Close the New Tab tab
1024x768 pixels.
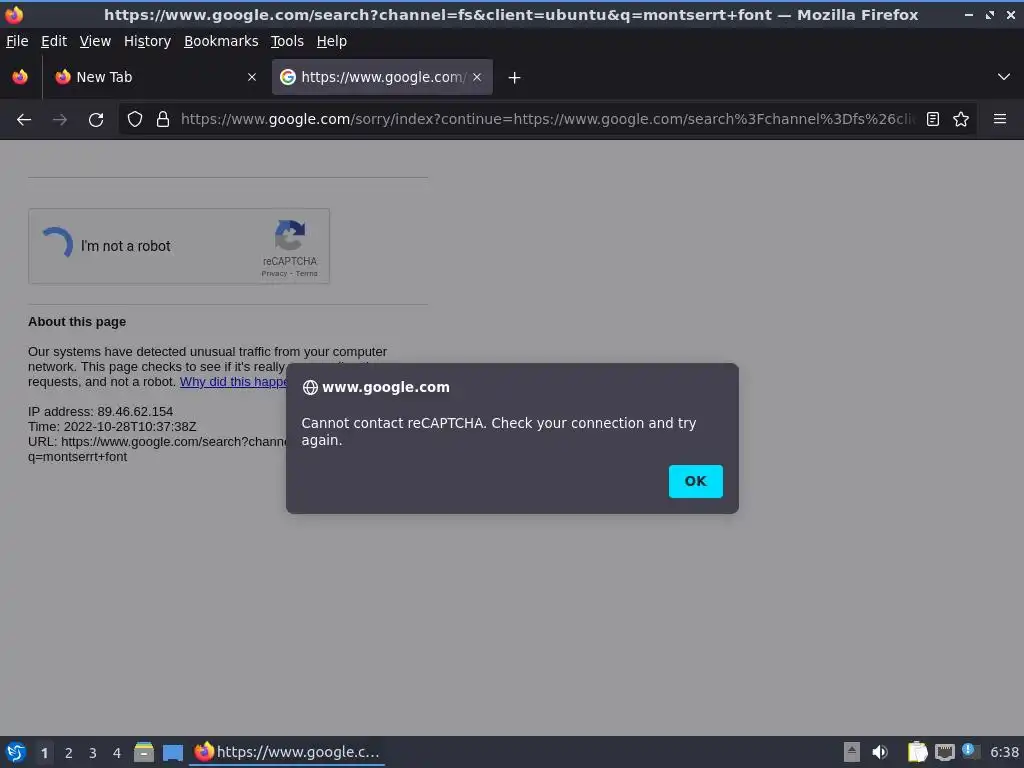pos(251,77)
